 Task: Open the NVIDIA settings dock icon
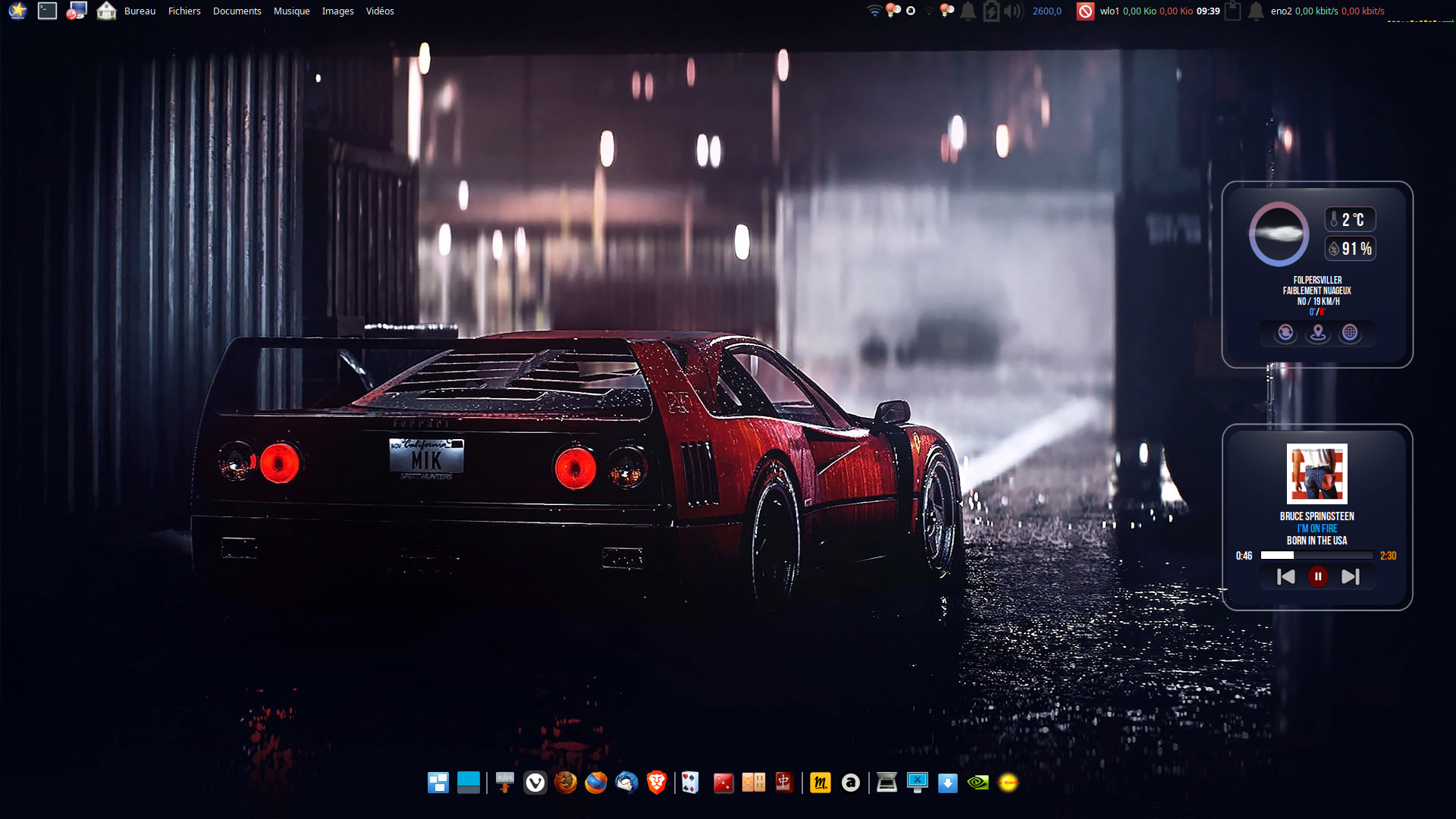[x=978, y=783]
